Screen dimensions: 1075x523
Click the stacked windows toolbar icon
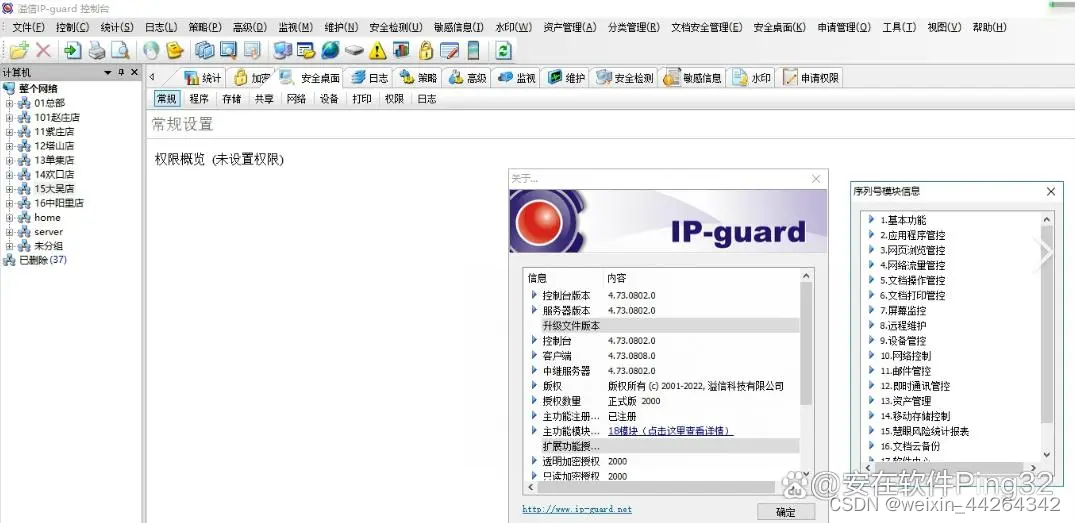point(204,50)
